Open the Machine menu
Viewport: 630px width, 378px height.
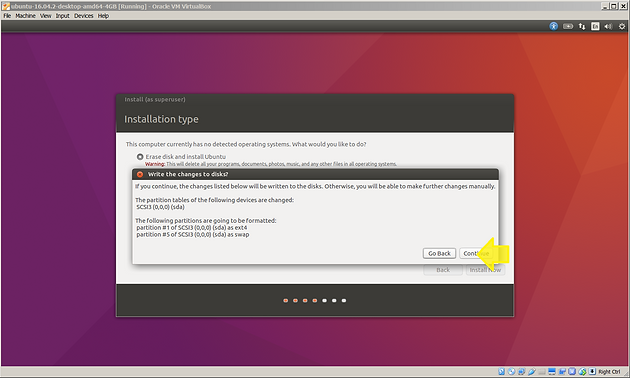click(25, 16)
